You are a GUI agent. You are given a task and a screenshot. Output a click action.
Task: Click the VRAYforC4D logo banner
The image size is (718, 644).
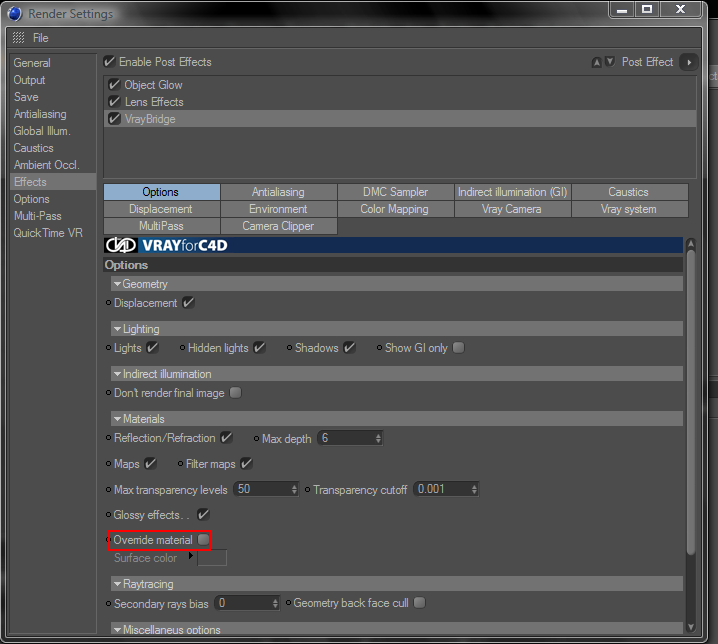[x=393, y=245]
